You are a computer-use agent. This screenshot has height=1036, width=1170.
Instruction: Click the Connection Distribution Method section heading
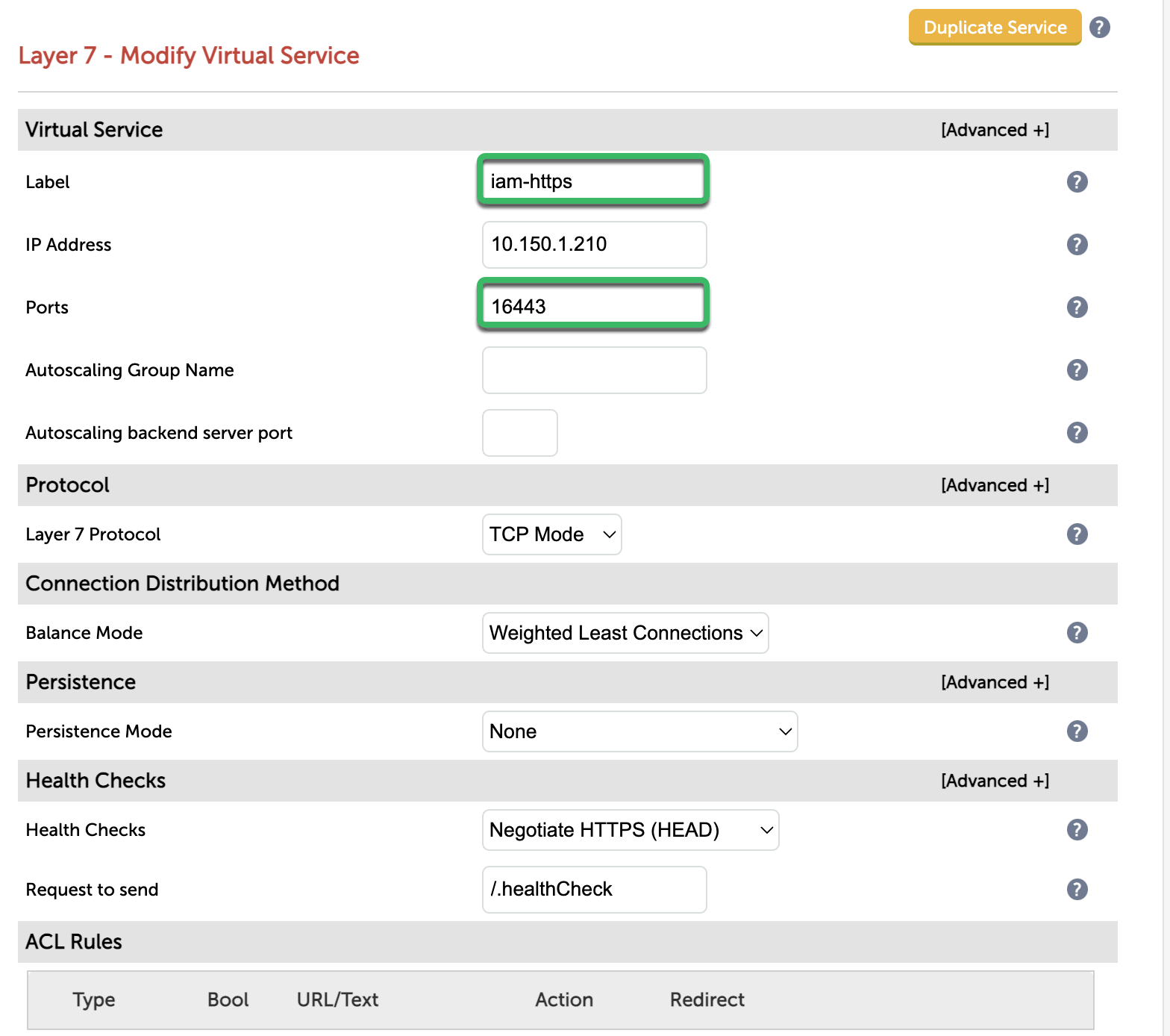[x=183, y=584]
